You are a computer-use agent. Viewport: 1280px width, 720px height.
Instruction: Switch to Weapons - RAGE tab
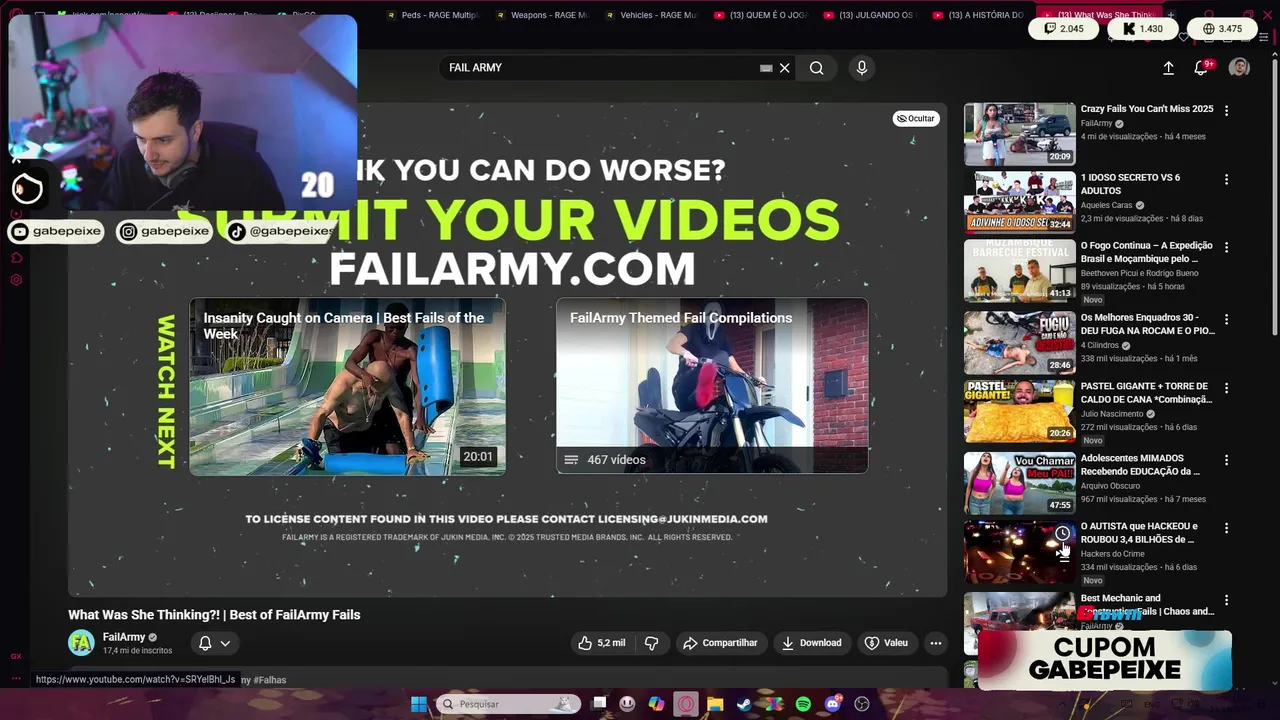(x=540, y=15)
